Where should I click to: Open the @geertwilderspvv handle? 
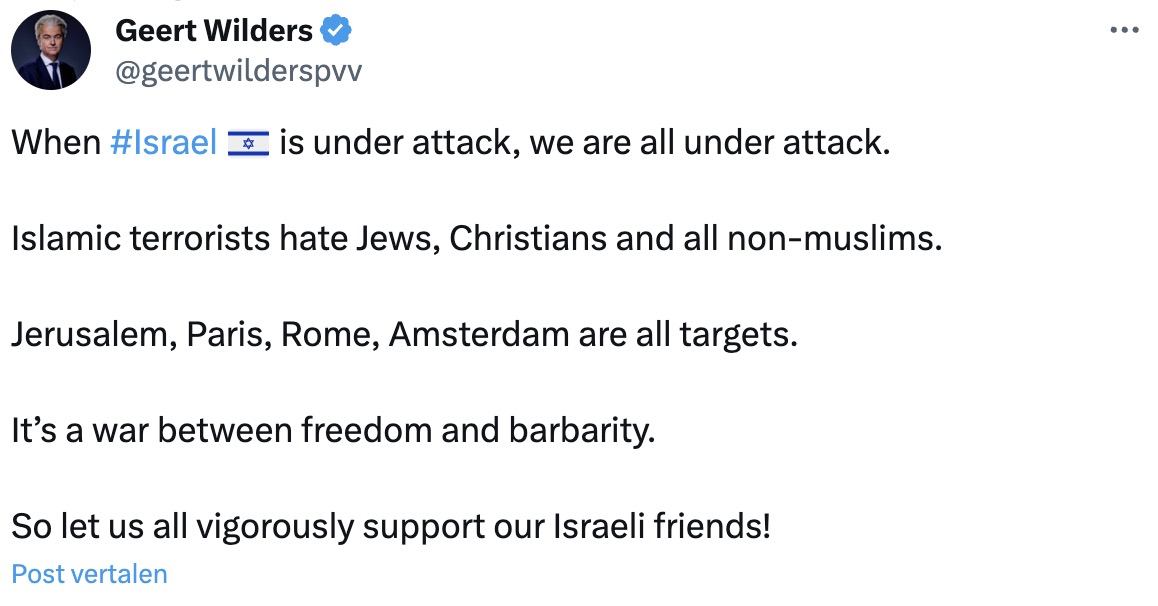pos(239,72)
